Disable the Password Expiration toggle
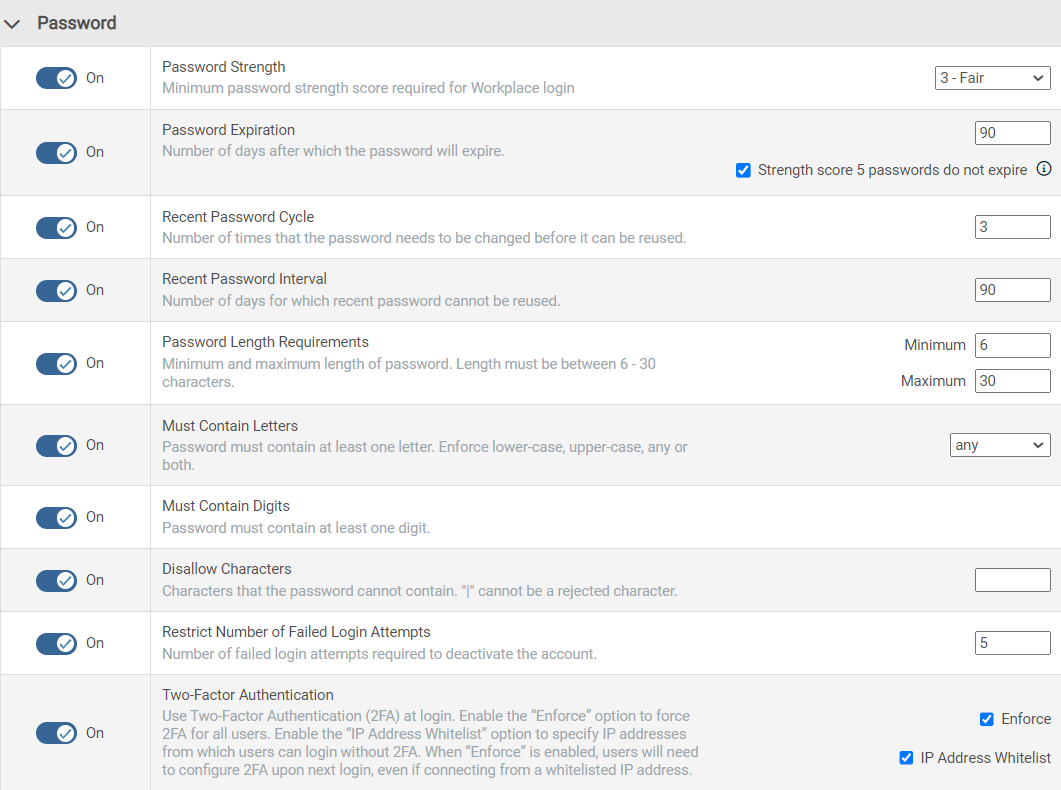This screenshot has width=1061, height=790. [56, 152]
